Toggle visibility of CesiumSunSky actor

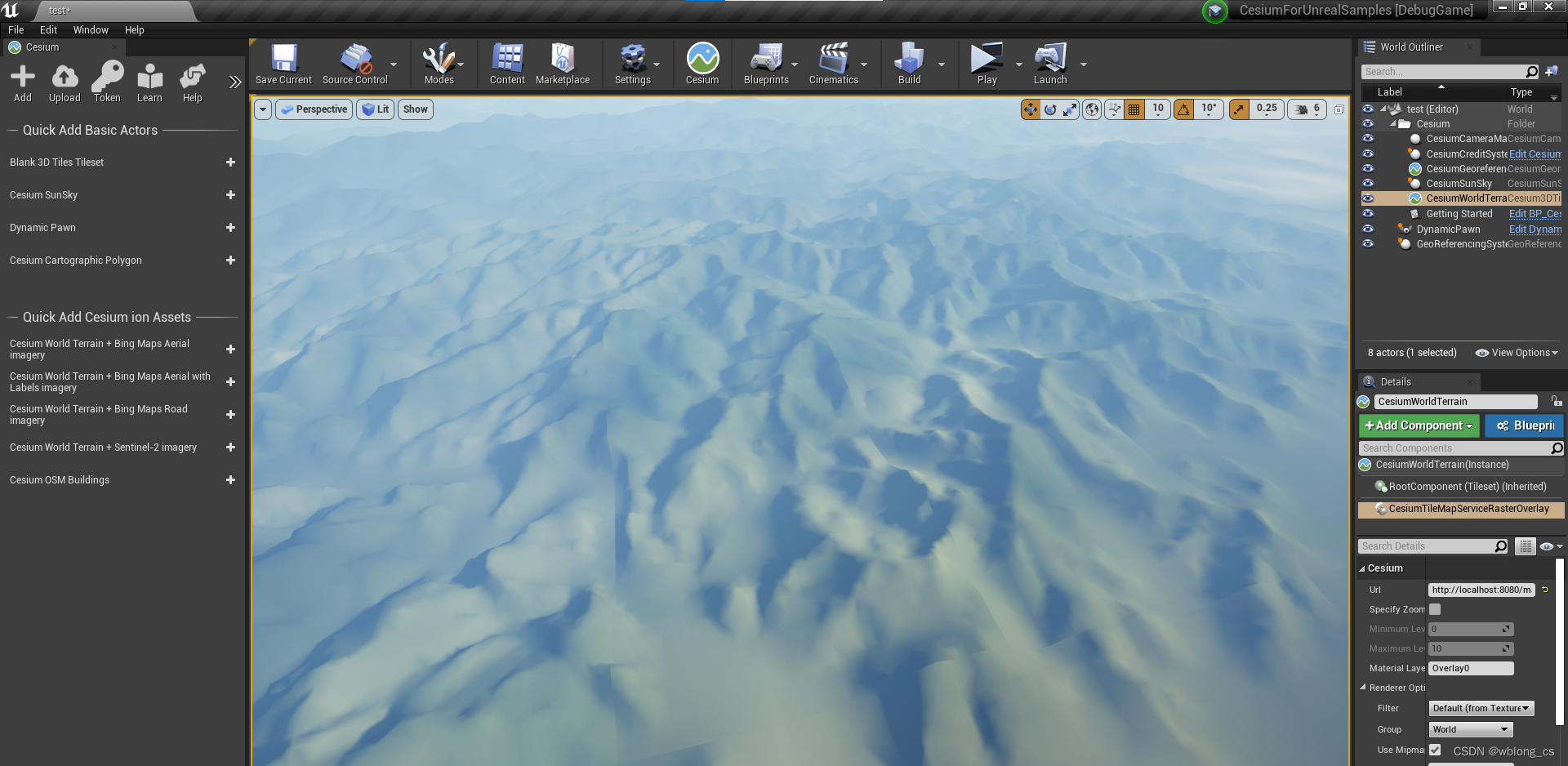[x=1369, y=183]
